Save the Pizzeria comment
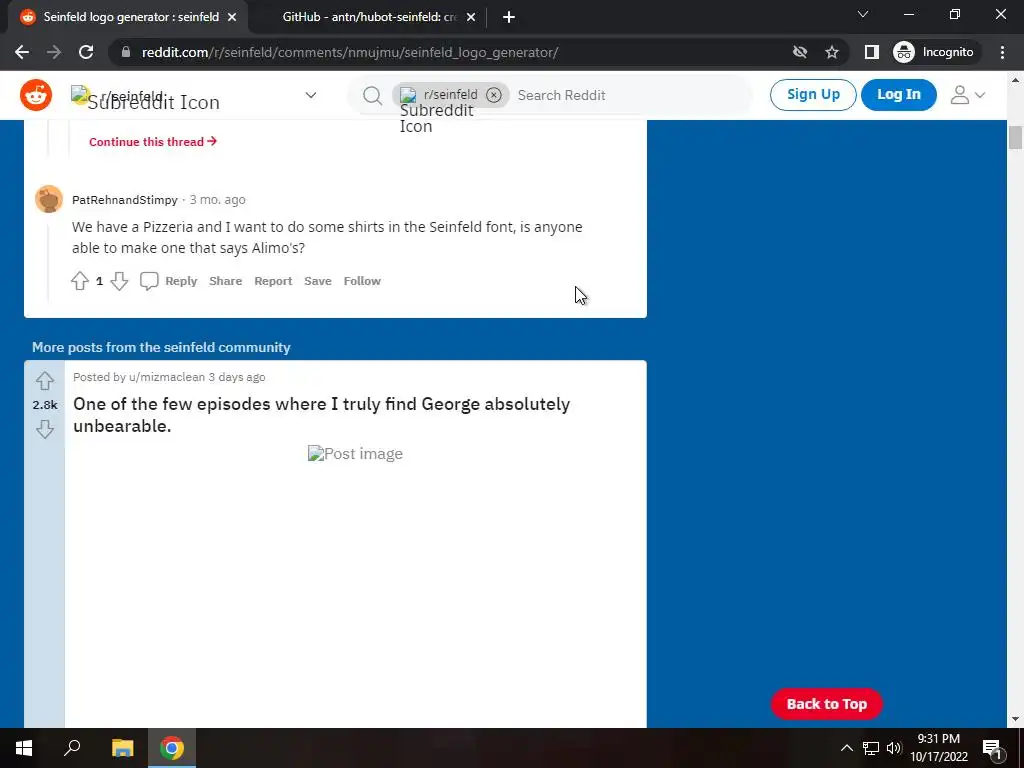Screen dimensions: 1024x768 point(318,281)
